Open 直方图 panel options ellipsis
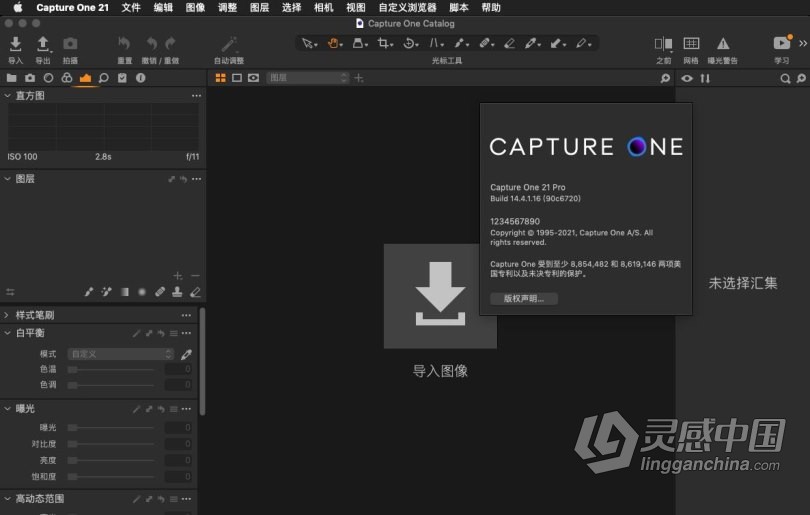Image resolution: width=810 pixels, height=515 pixels. [x=196, y=96]
